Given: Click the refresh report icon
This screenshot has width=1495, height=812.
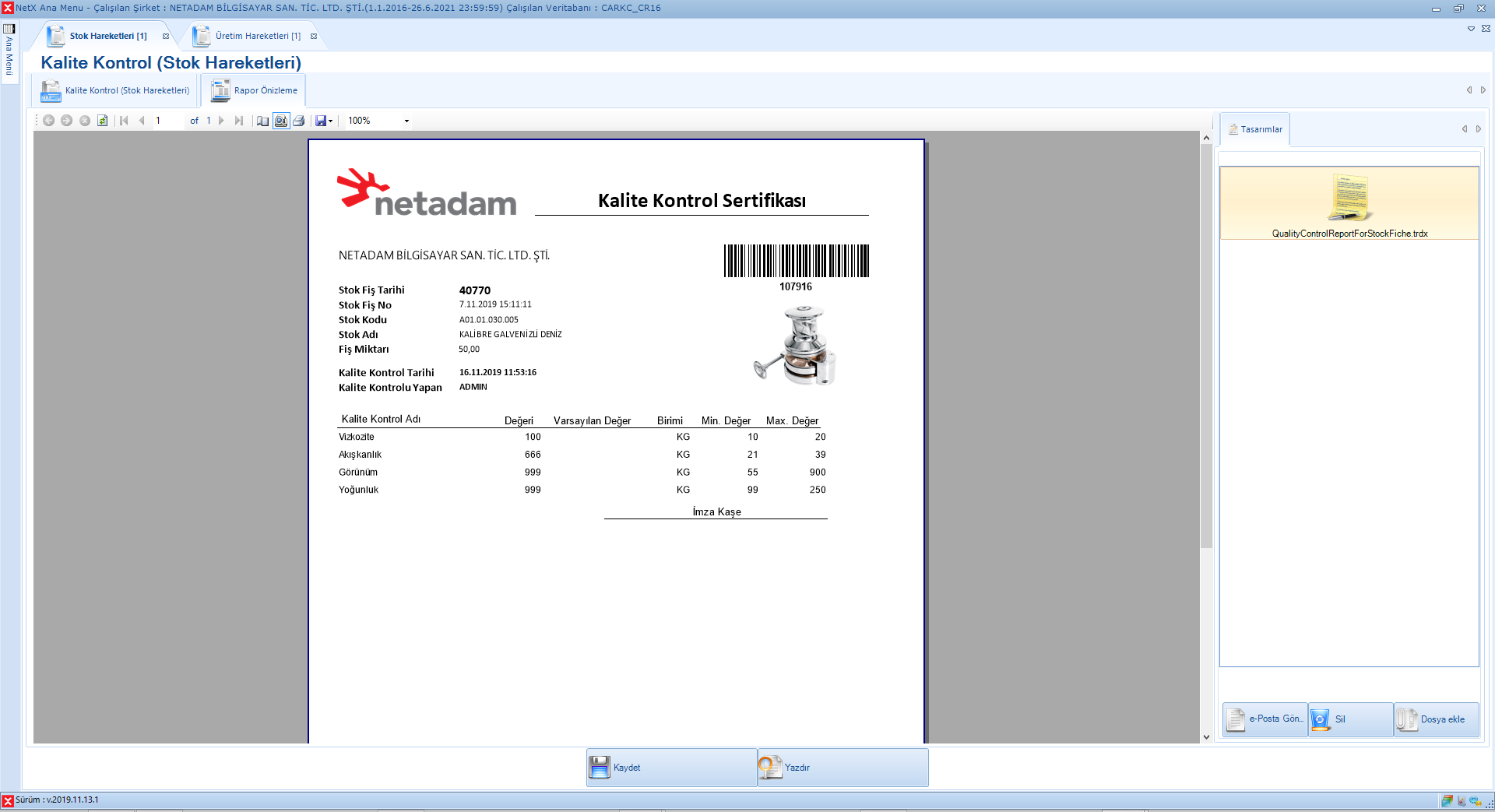Looking at the screenshot, I should [103, 121].
